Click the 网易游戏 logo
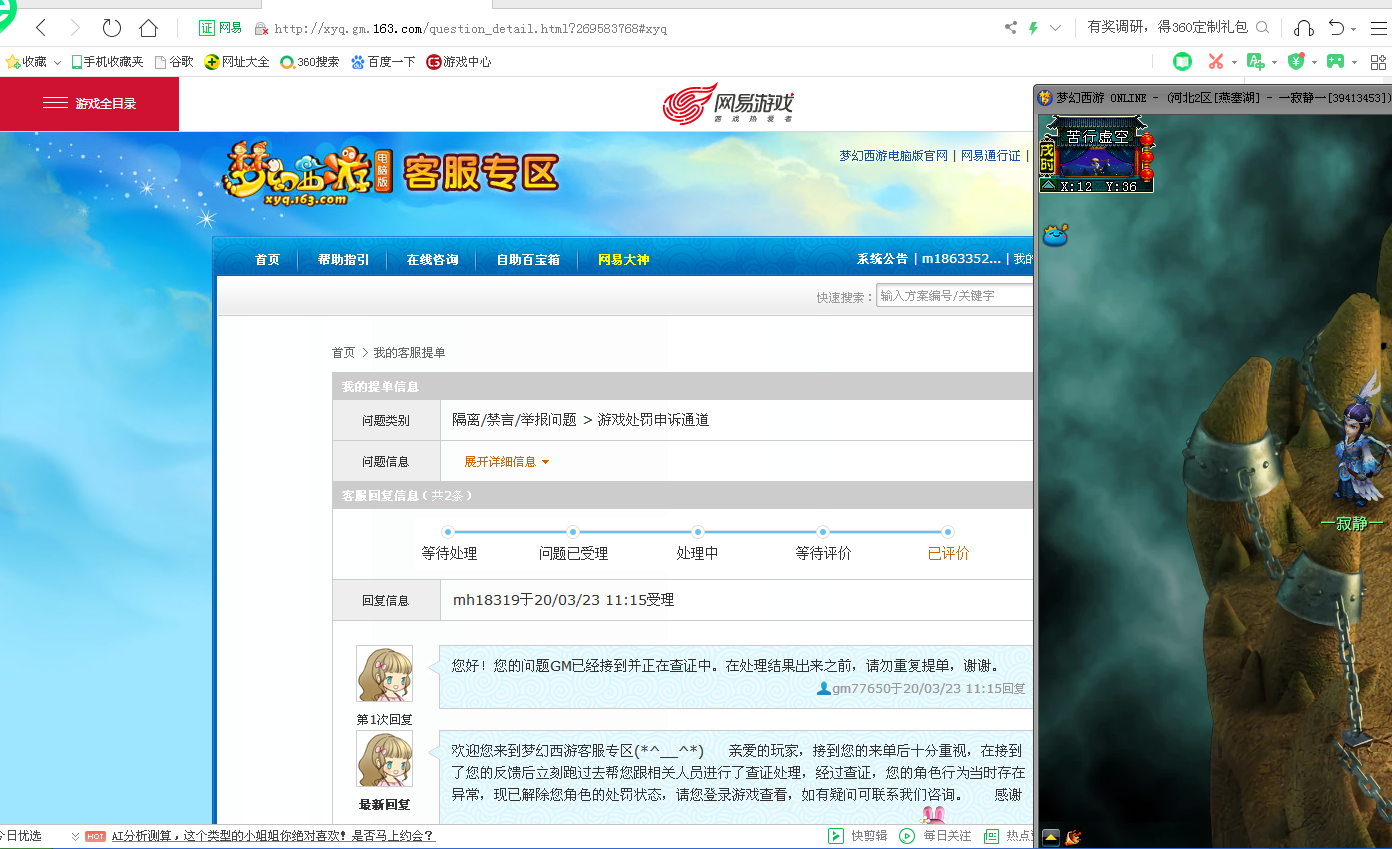 point(729,103)
